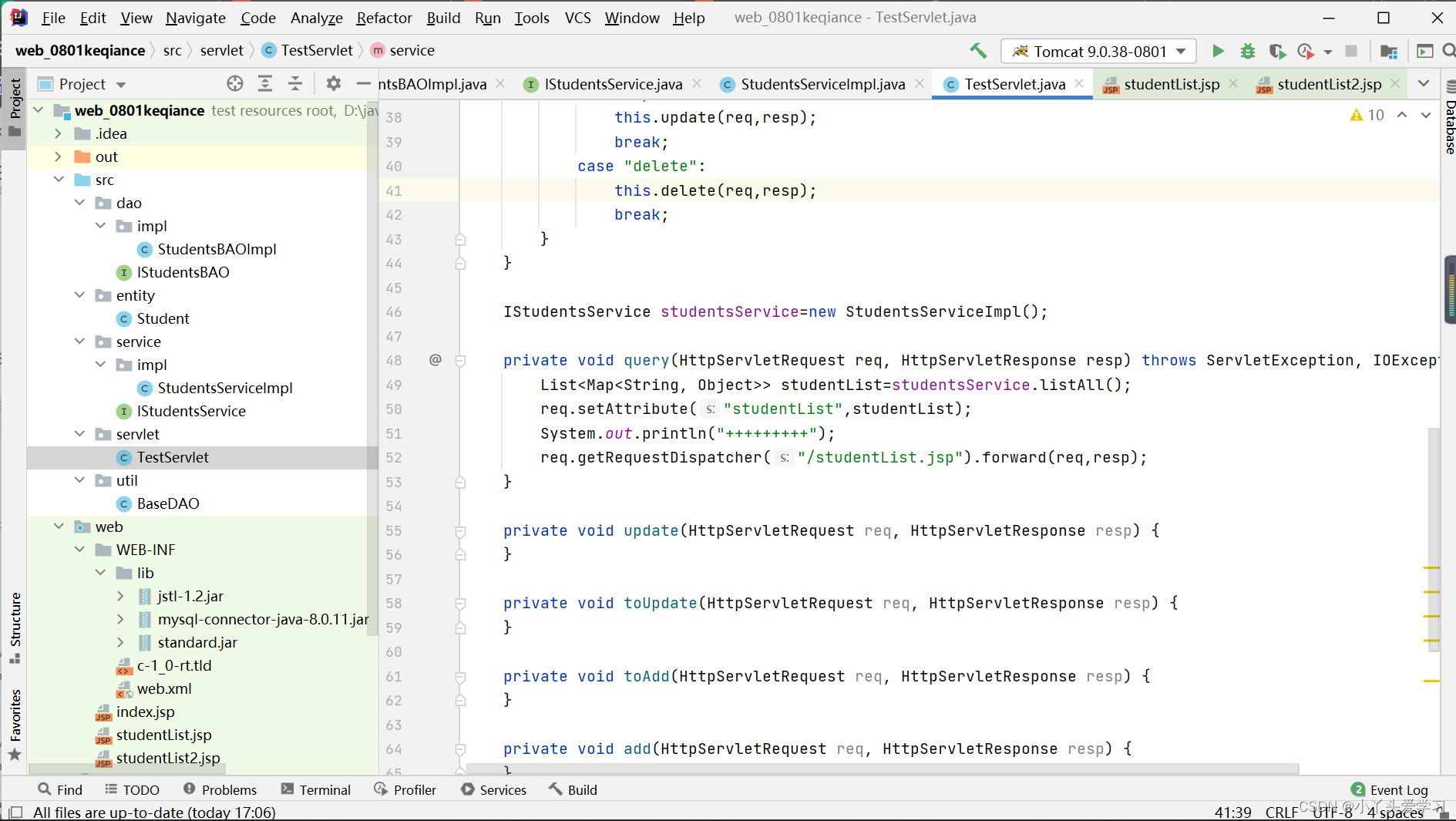Close the studentList.jsp tab
The width and height of the screenshot is (1456, 821).
(1233, 83)
